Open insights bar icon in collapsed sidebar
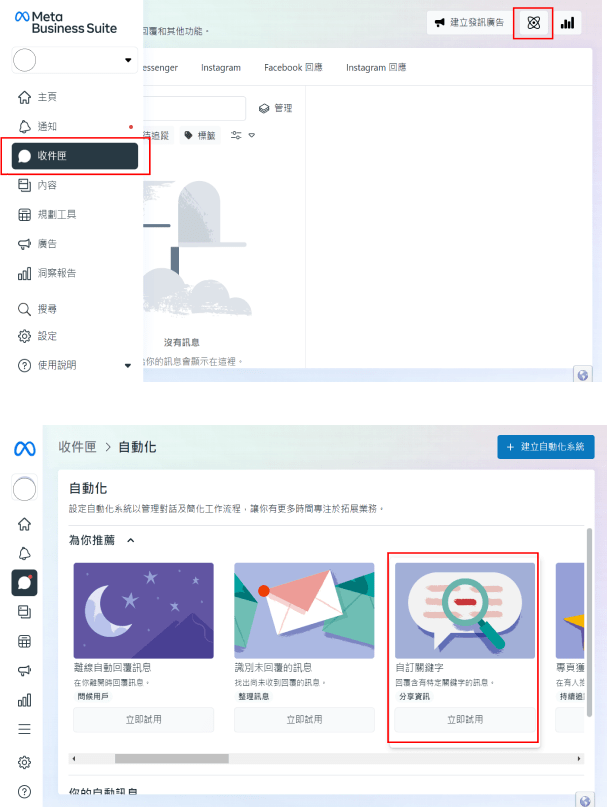This screenshot has width=607, height=807. [x=24, y=700]
